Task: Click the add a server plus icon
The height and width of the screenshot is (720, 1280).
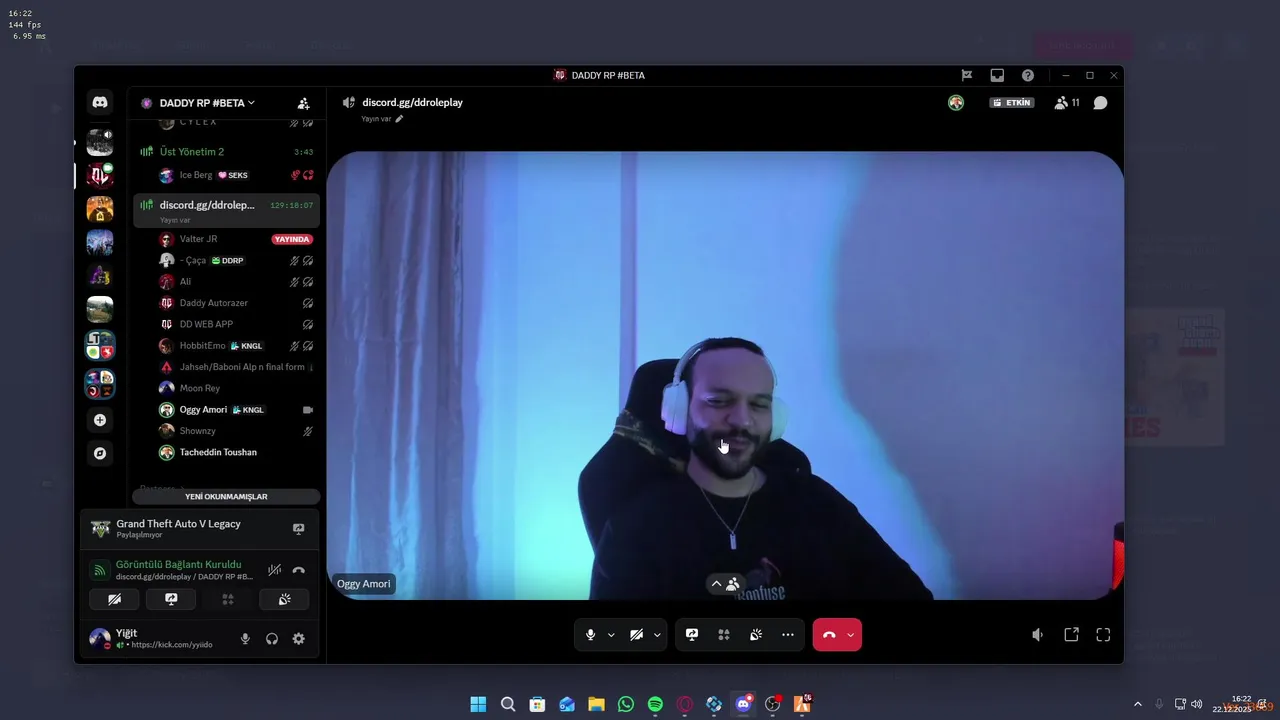Action: point(100,420)
